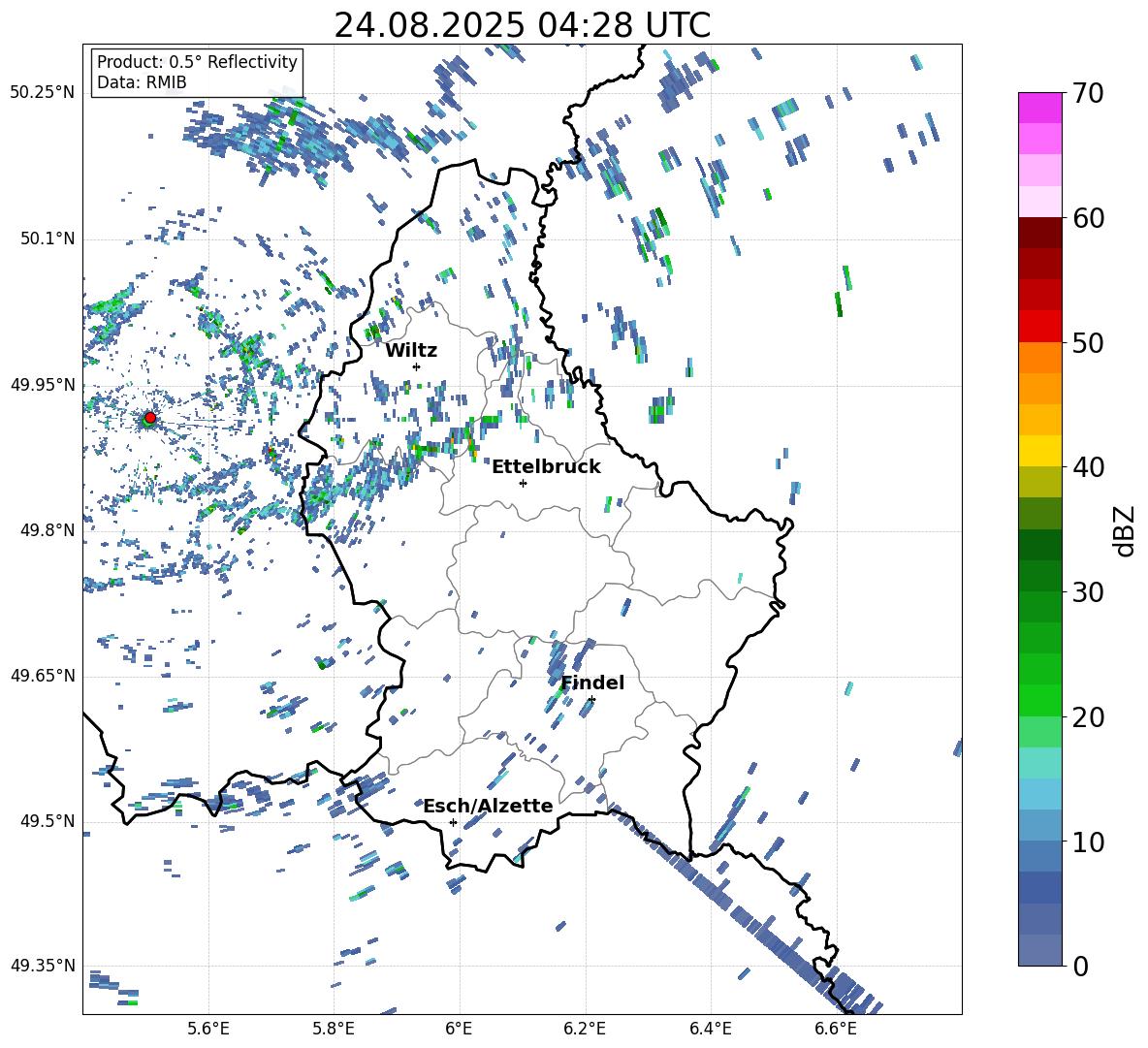
Task: Click the 50.25°N latitude label
Action: pos(43,93)
